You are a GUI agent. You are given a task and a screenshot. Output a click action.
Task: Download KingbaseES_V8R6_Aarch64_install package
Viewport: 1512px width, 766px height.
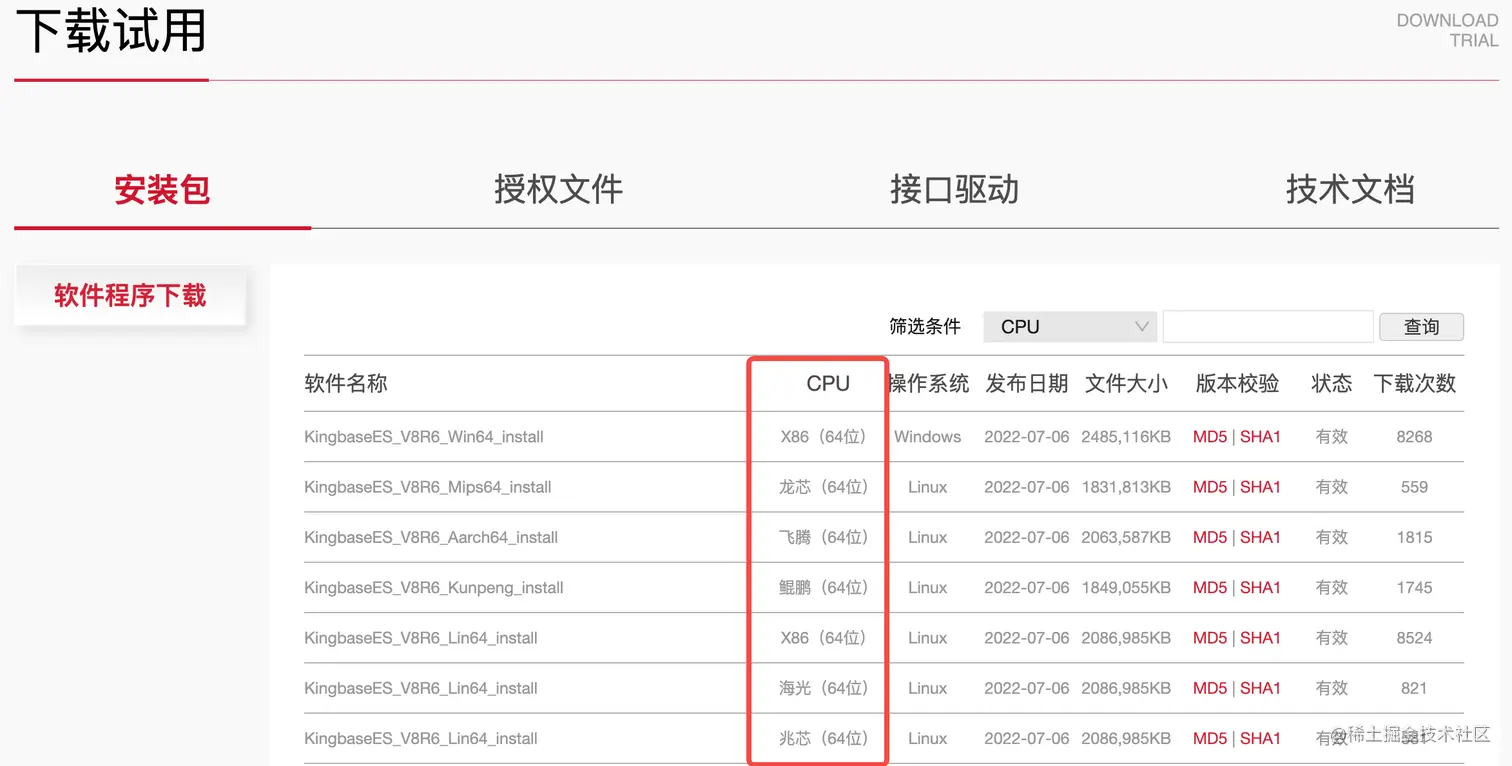pos(431,537)
